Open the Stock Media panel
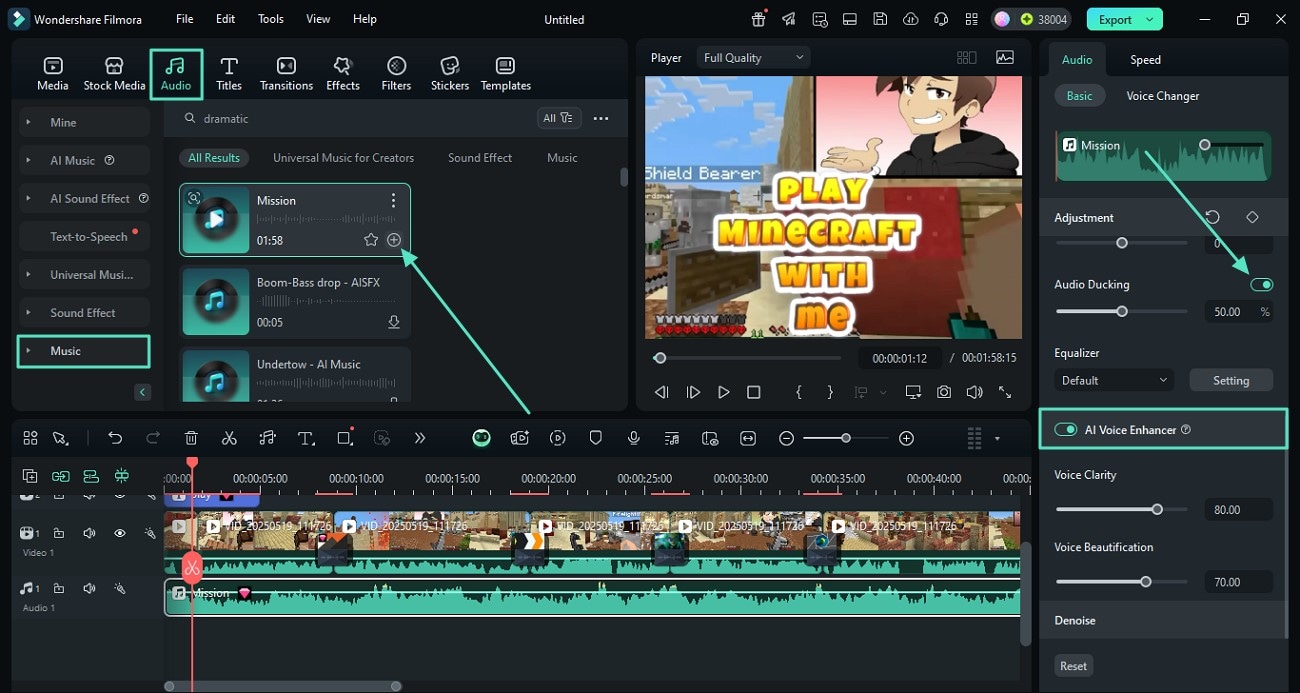This screenshot has height=693, width=1300. 114,74
